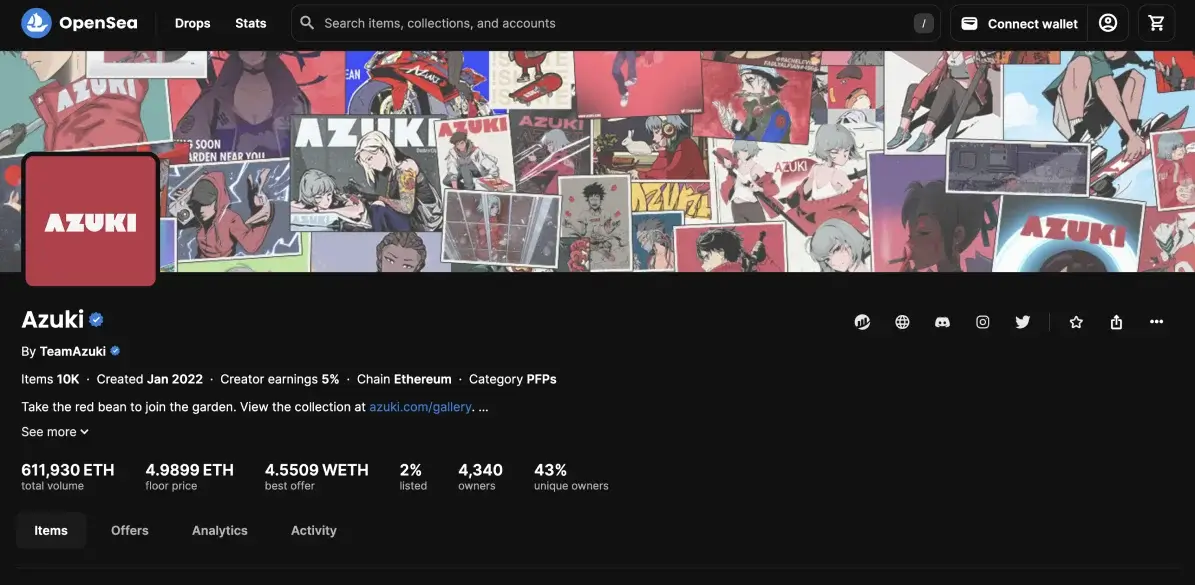This screenshot has height=585, width=1195.
Task: Click the 4.5509 WETH best offer
Action: tap(316, 476)
